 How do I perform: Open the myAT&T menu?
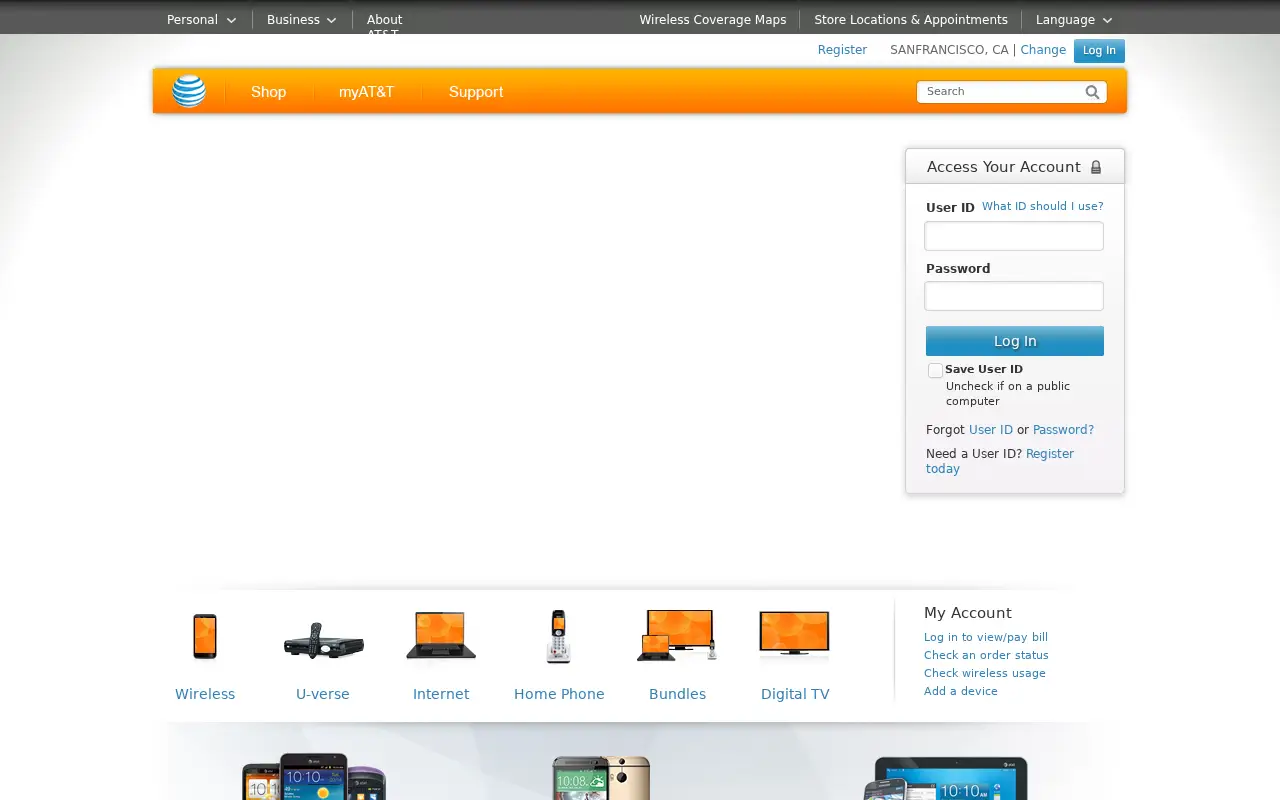[366, 92]
